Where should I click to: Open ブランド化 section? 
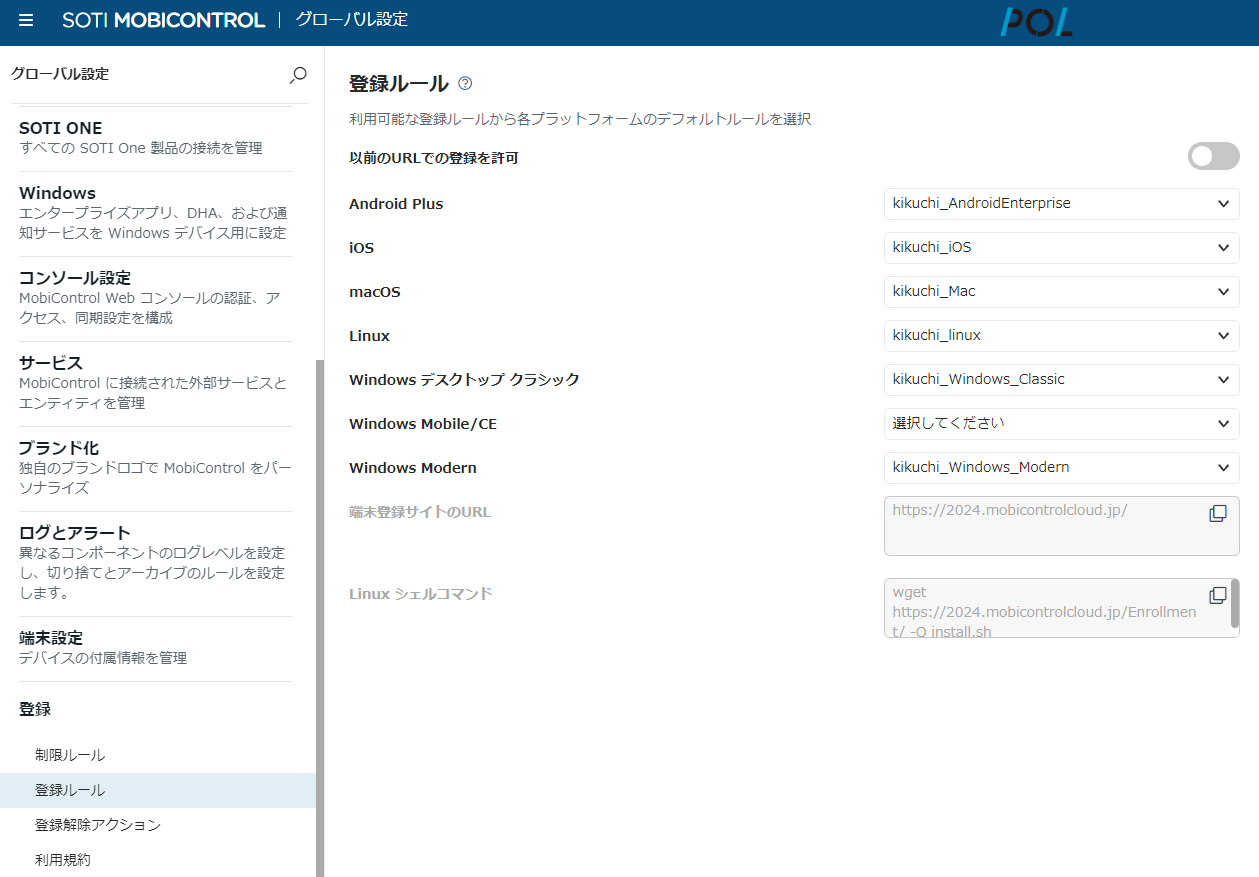pos(155,468)
